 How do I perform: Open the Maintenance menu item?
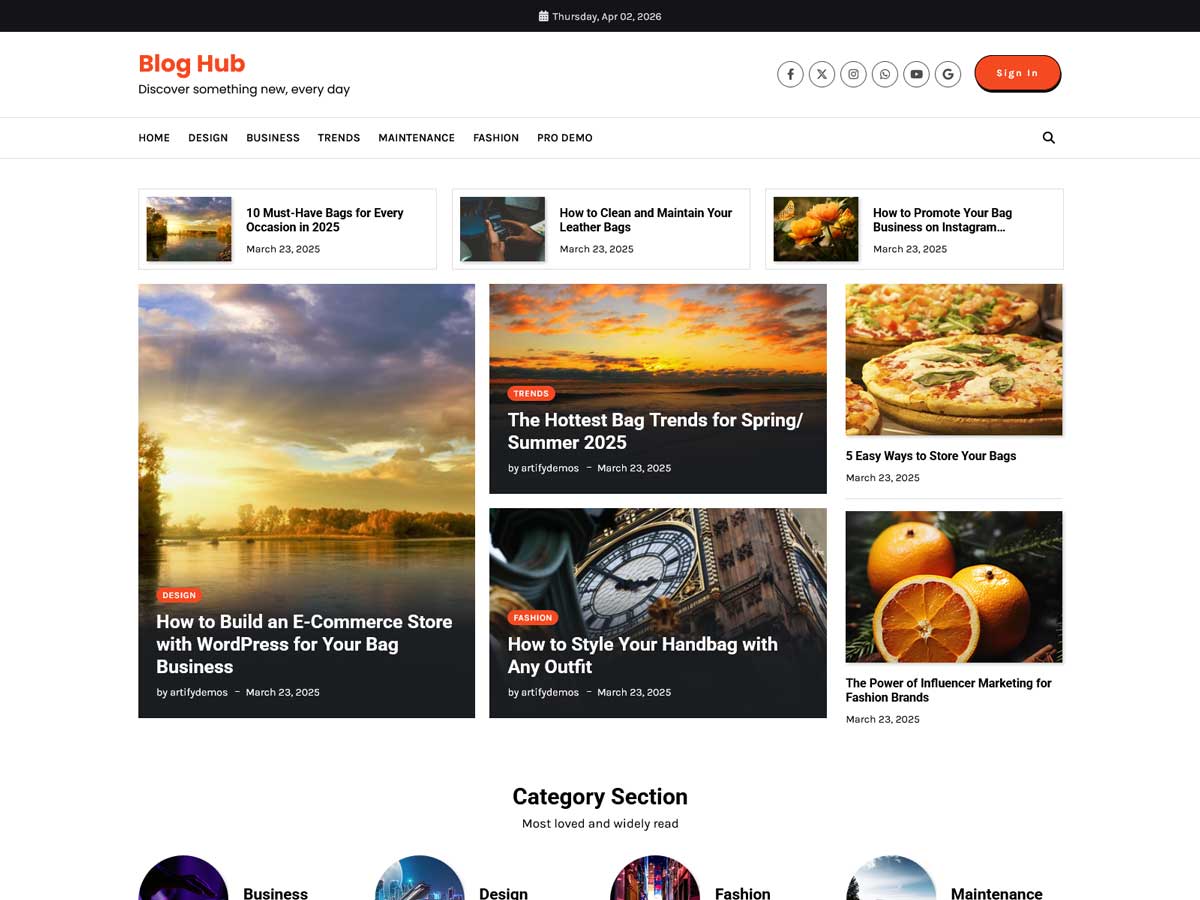[416, 138]
